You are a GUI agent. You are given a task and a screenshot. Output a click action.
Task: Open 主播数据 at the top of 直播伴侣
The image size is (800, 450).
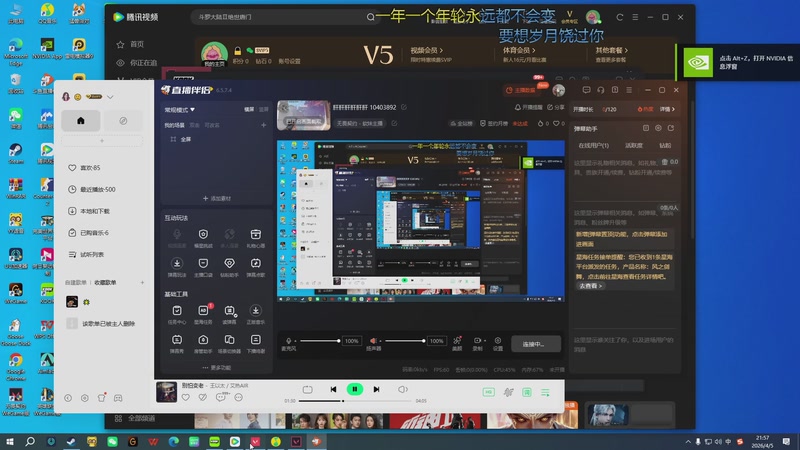pos(520,90)
